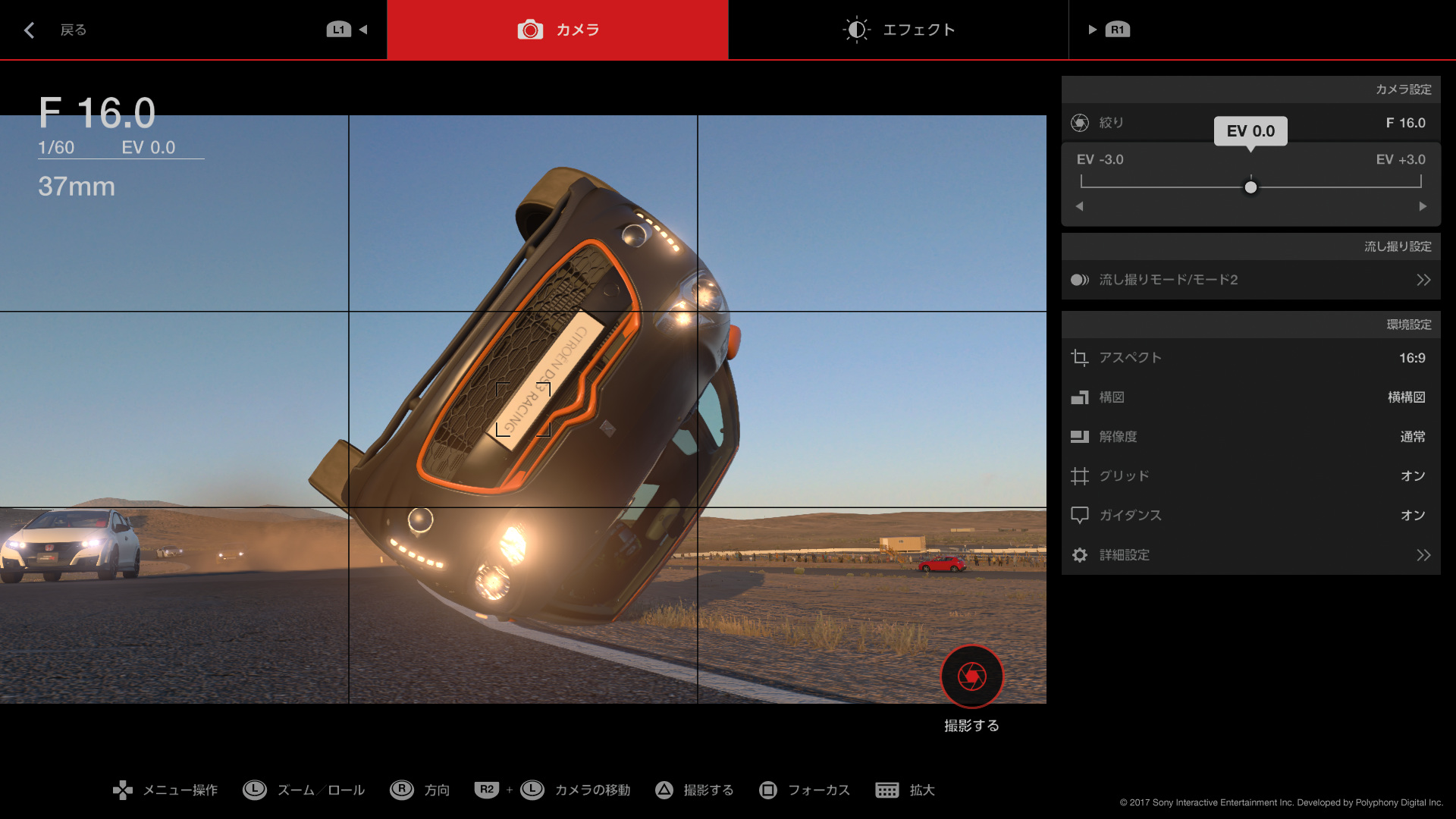This screenshot has height=819, width=1456.
Task: Click the F 16.0 overlay text
Action: point(97,113)
